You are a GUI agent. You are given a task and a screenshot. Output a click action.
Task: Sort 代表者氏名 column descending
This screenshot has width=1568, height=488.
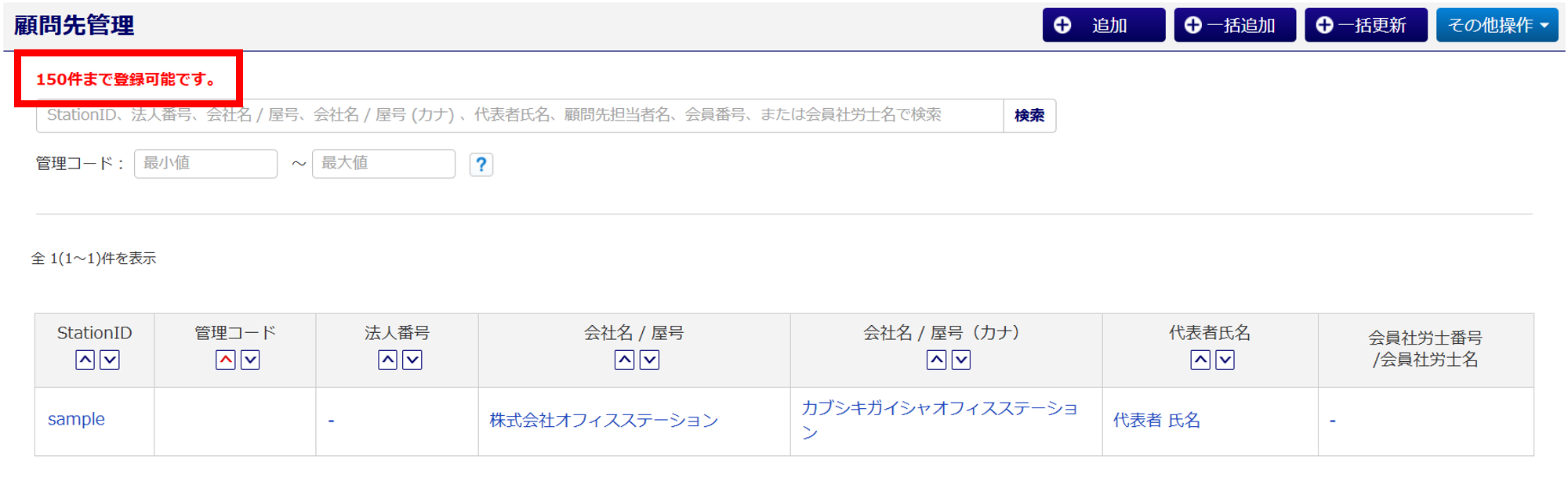pos(1225,360)
